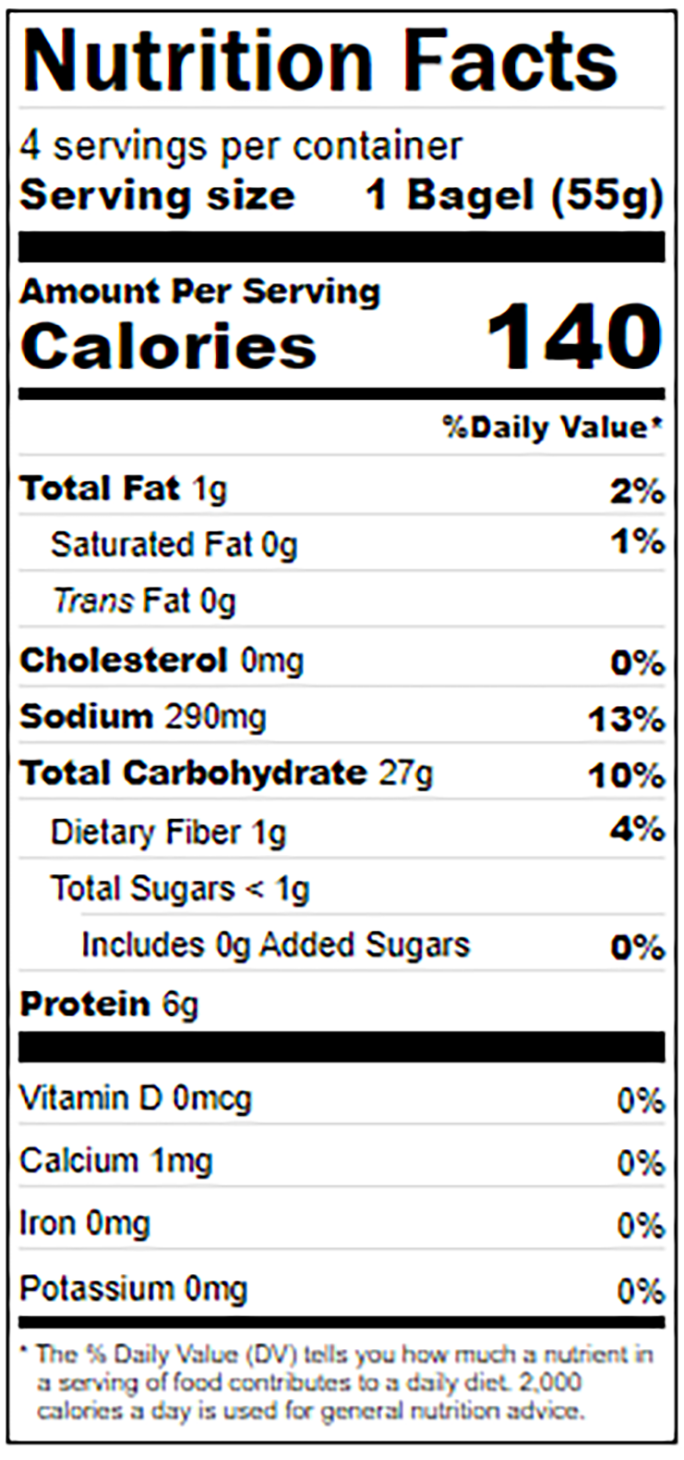Viewport: 684px width, 1460px height.
Task: Select the Total Fat 1g row
Action: (342, 489)
